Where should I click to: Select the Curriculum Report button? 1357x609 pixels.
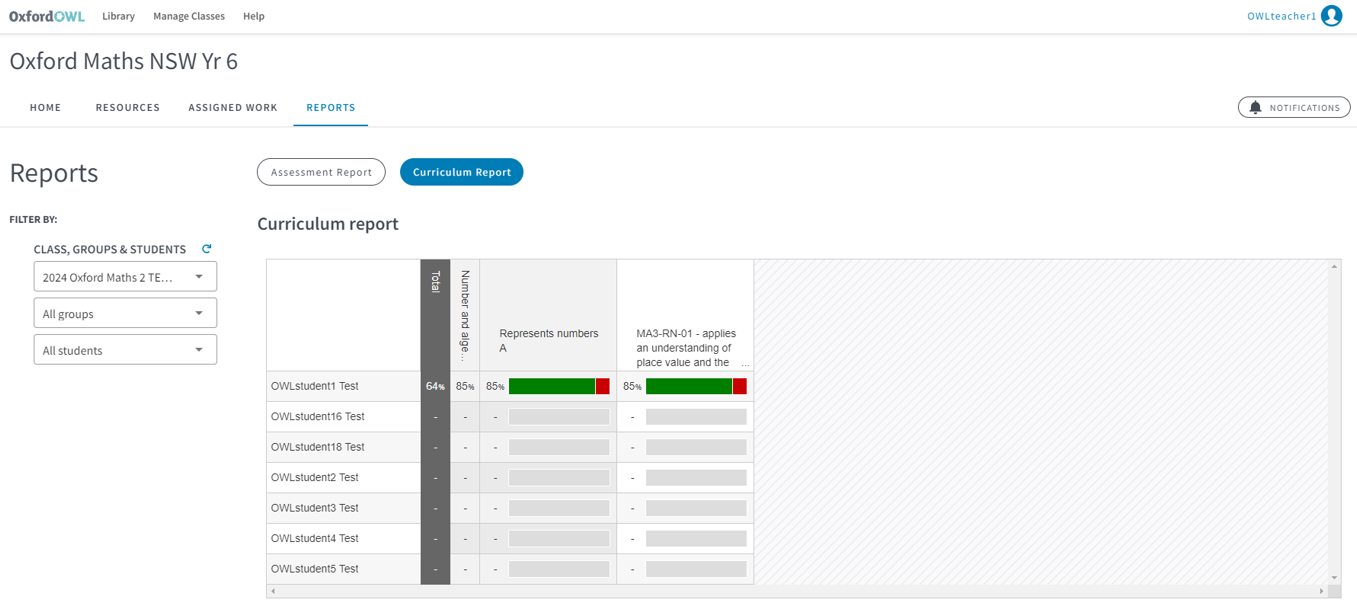click(x=462, y=172)
